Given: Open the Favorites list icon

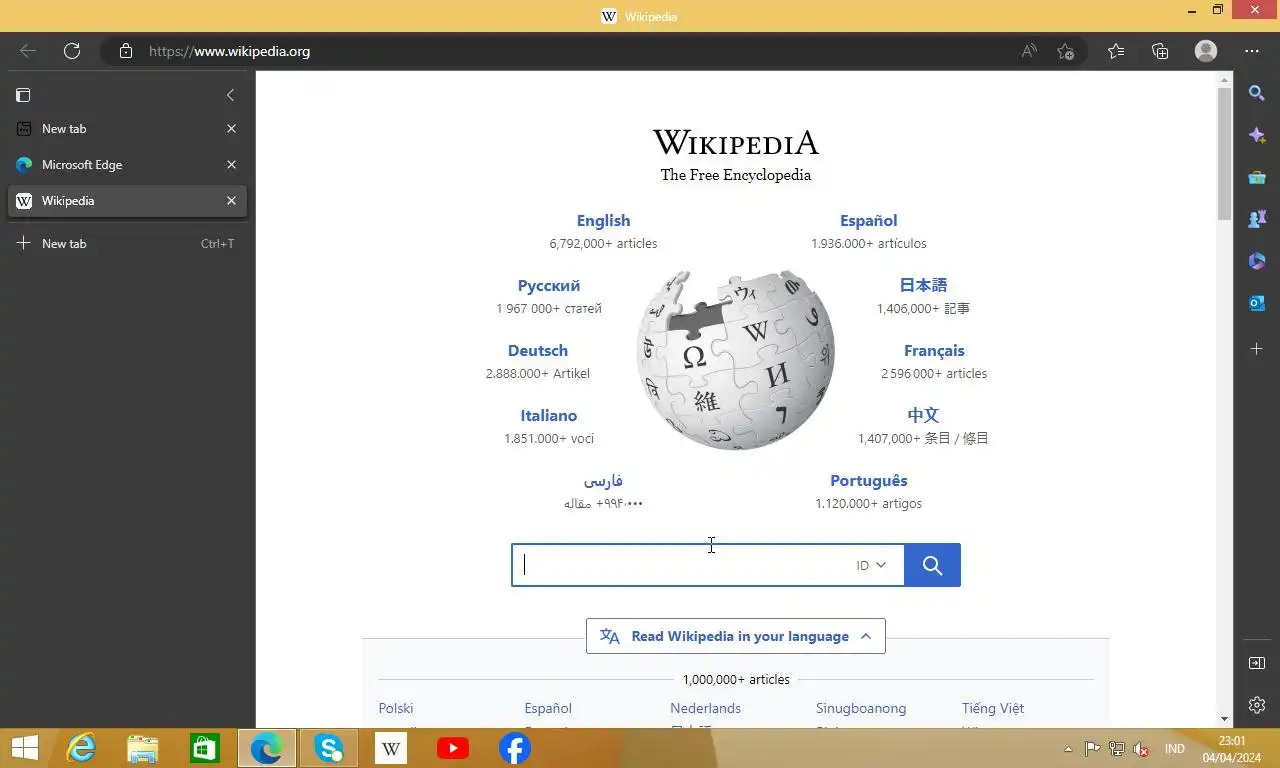Looking at the screenshot, I should click(x=1116, y=51).
